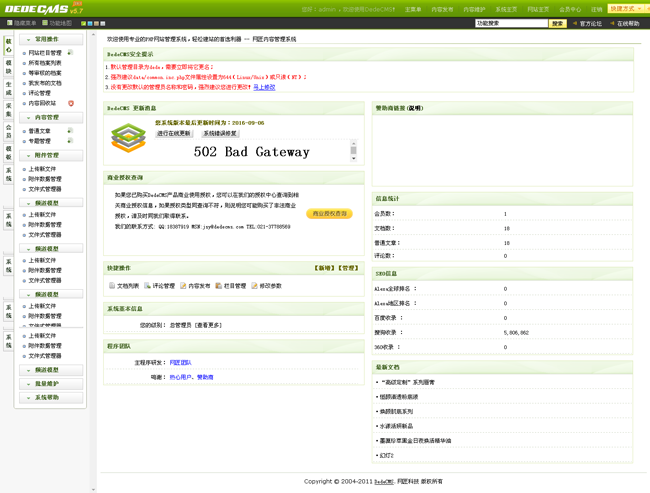
Task: Open 内容维护 in the top navigation
Action: 474,9
